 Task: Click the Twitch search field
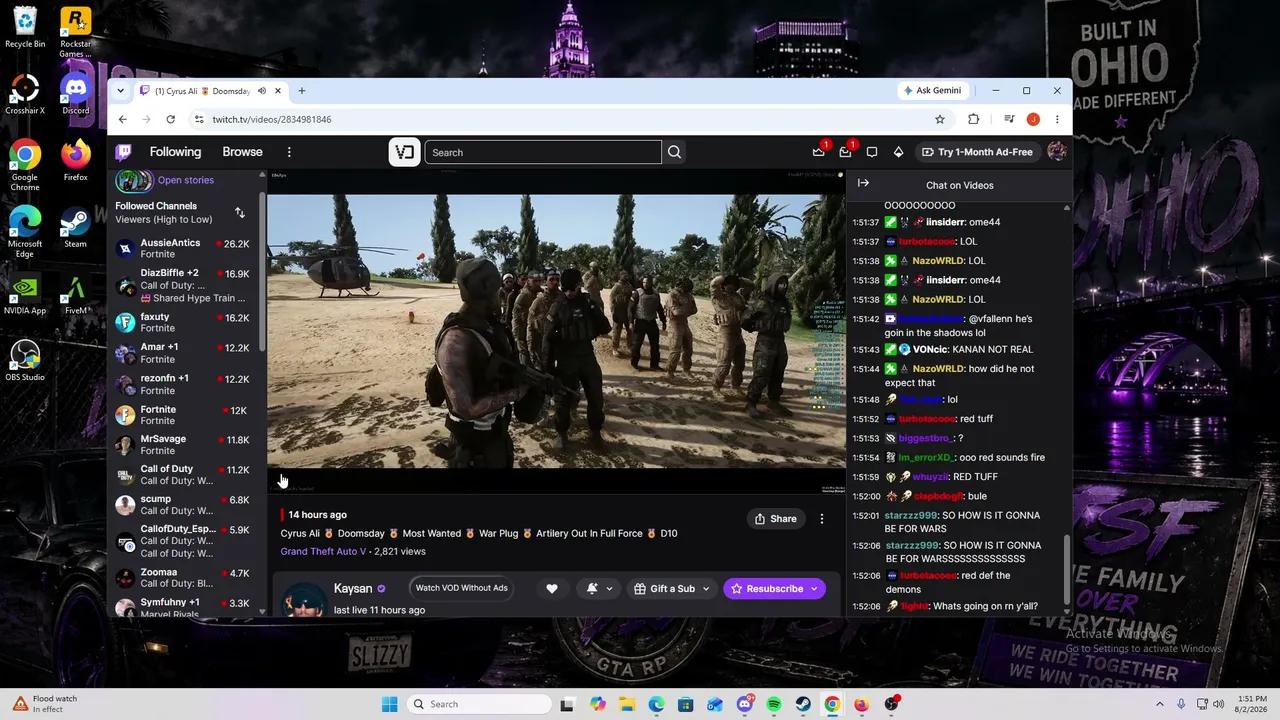click(543, 152)
